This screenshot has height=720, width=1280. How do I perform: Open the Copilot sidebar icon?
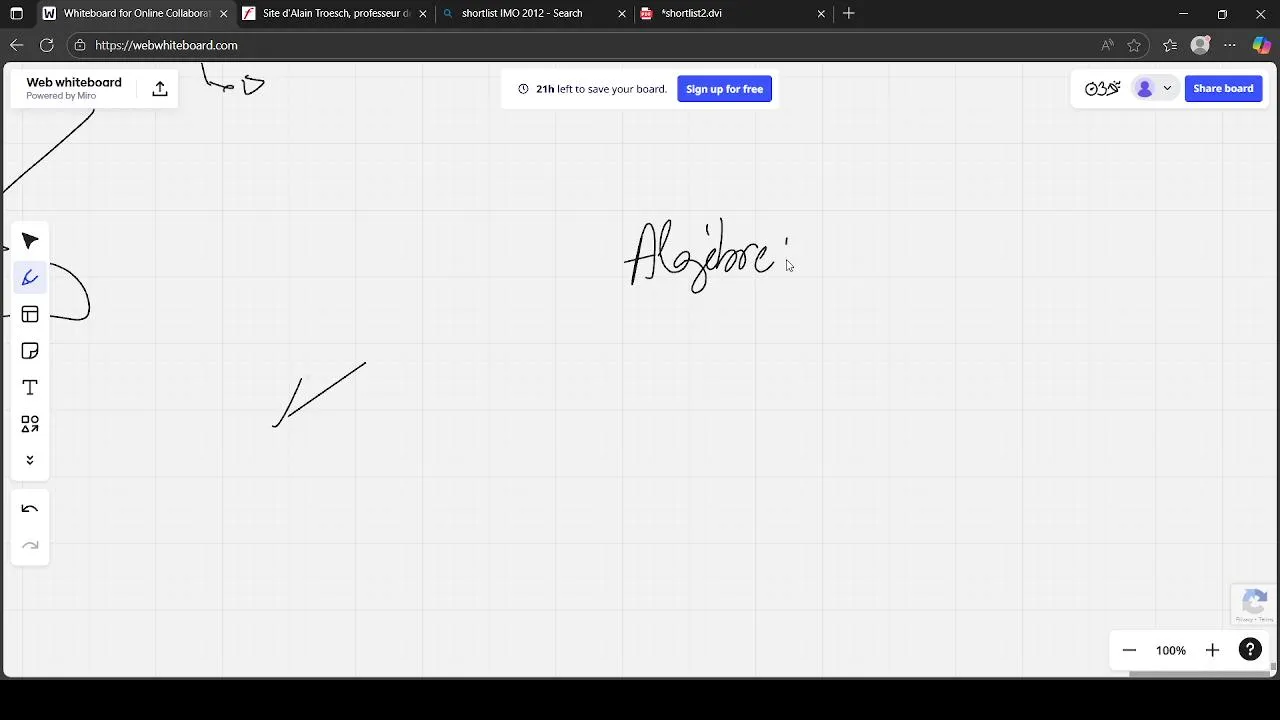click(x=1262, y=45)
